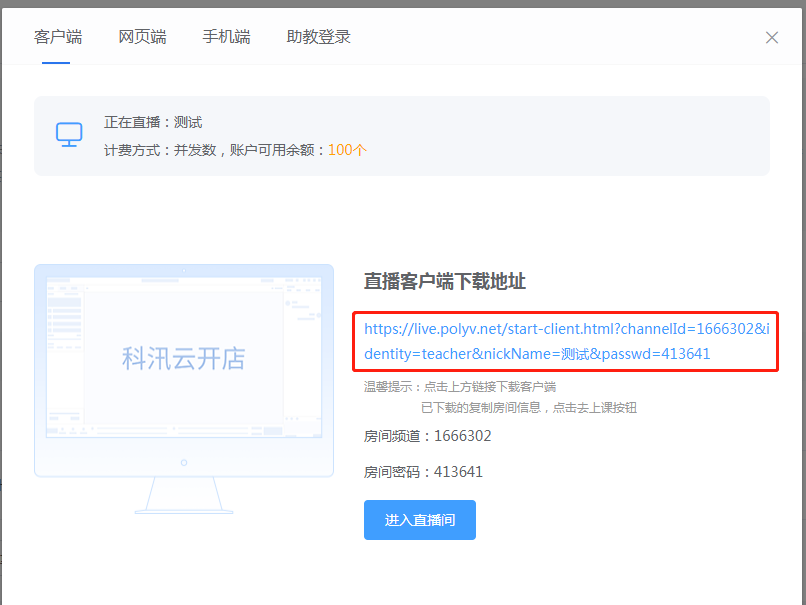
Task: Click the orange 100个 balance text
Action: (347, 148)
